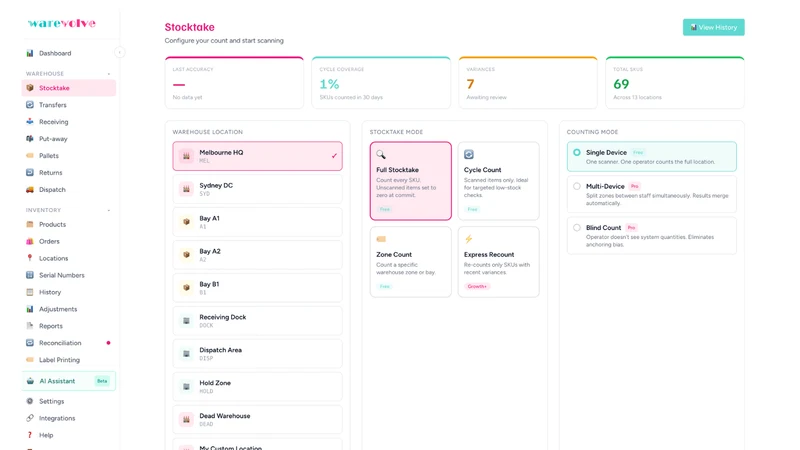Select Dispatch Area location row
800x450 pixels.
(x=258, y=354)
